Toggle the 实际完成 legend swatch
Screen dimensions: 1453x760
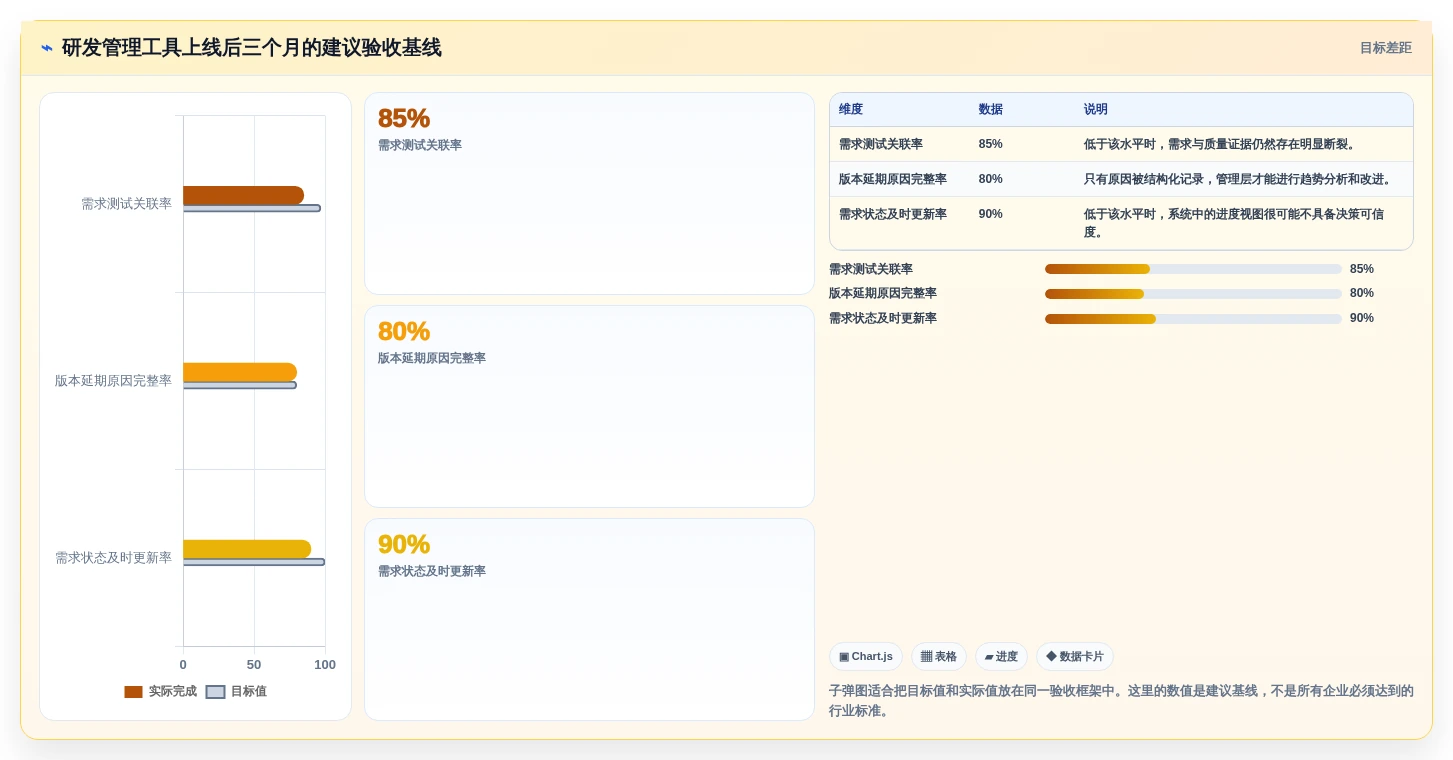point(133,692)
